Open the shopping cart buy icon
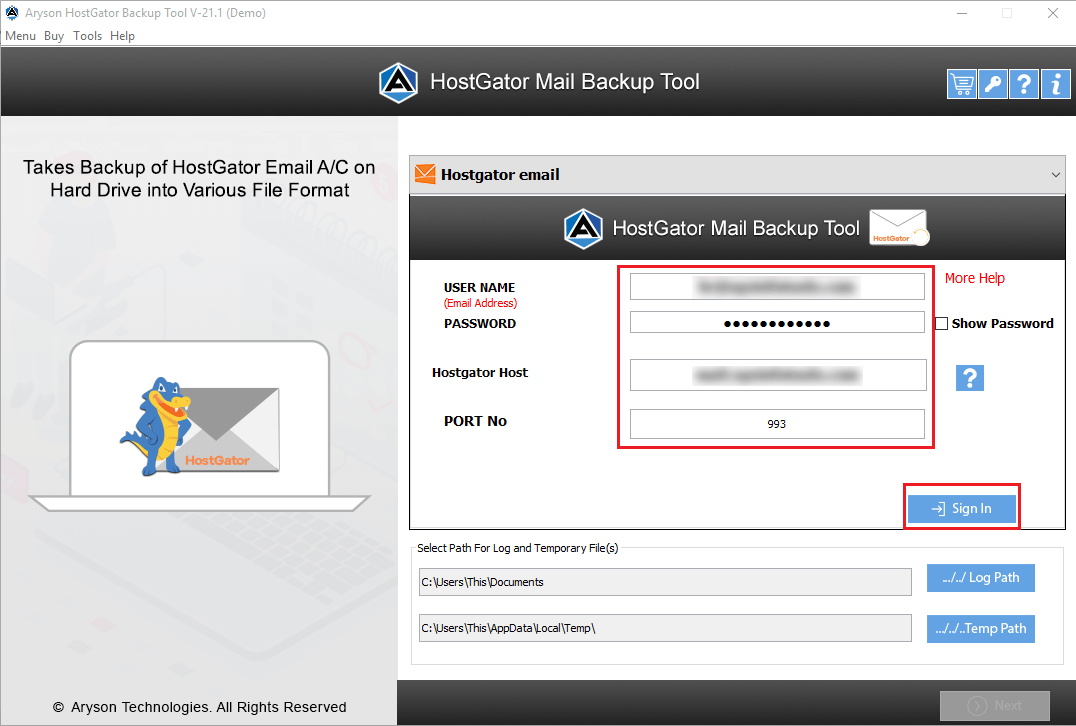 point(961,84)
